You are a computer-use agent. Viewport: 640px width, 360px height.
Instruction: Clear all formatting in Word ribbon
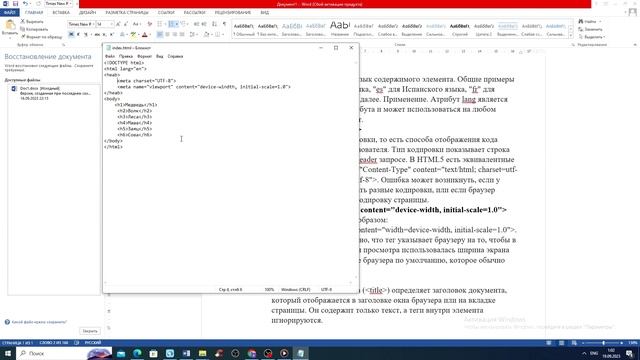click(x=149, y=24)
